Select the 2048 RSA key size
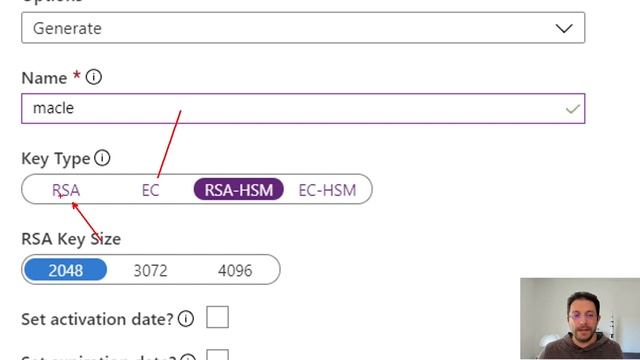Screen dimensions: 640x360 coord(66,270)
